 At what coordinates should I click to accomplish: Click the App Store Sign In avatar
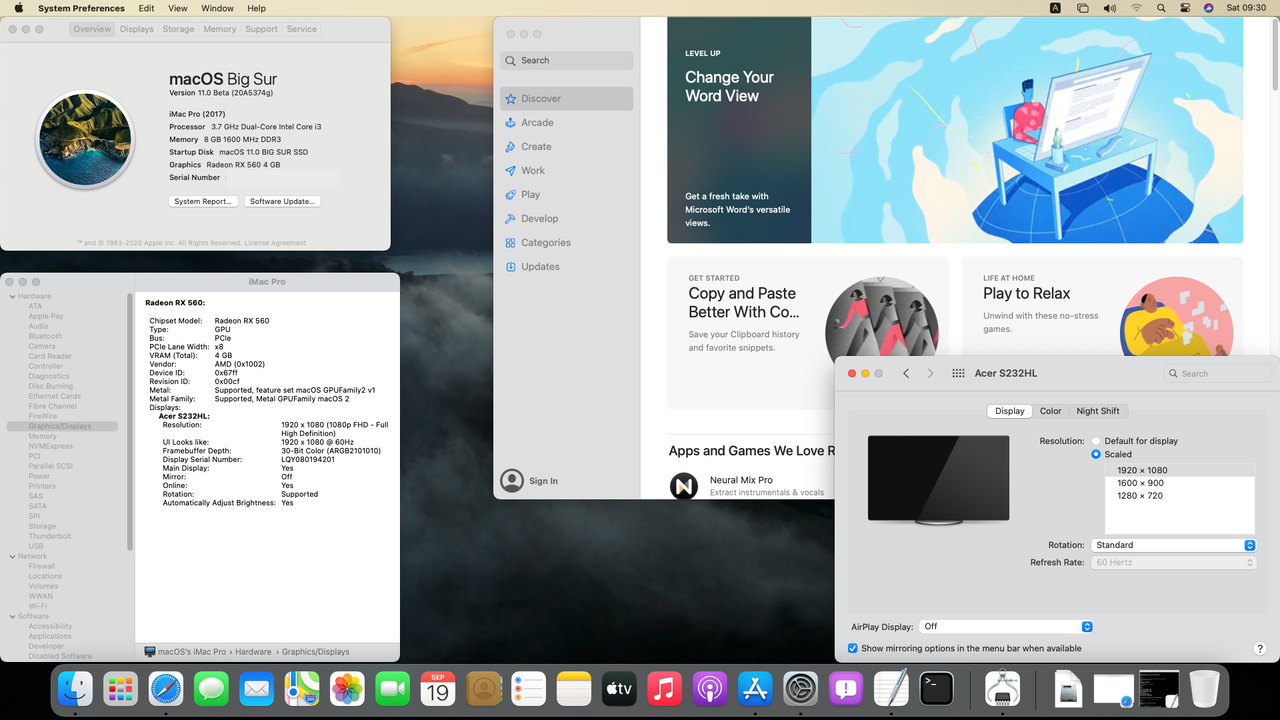point(512,481)
